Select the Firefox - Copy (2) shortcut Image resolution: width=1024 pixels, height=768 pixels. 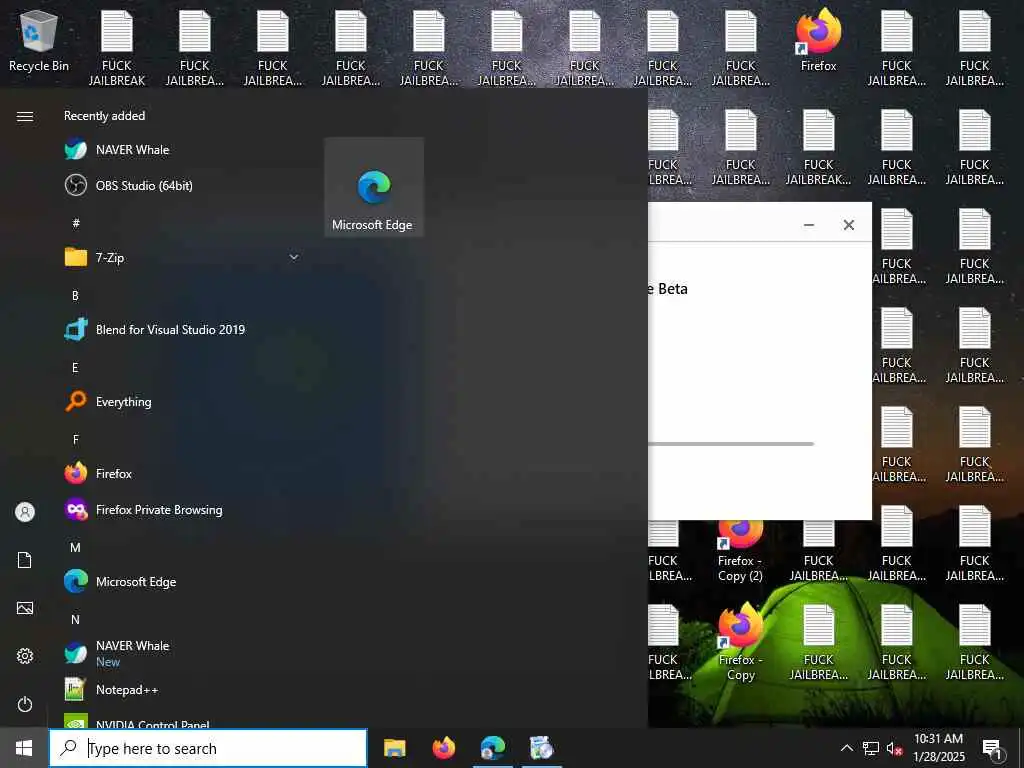(x=740, y=552)
